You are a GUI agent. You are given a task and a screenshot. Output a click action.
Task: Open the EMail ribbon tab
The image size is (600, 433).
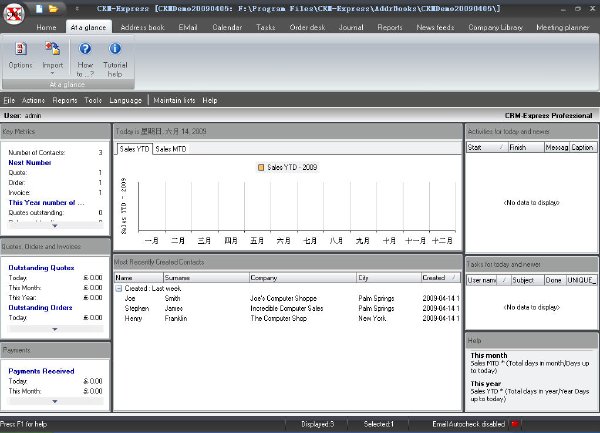pyautogui.click(x=188, y=27)
